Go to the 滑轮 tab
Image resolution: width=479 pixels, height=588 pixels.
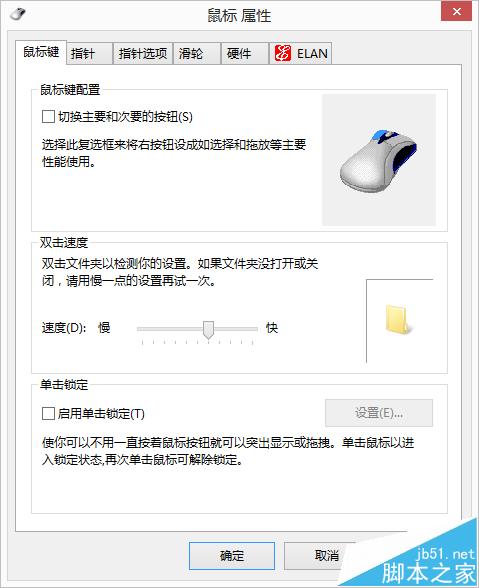[x=196, y=54]
